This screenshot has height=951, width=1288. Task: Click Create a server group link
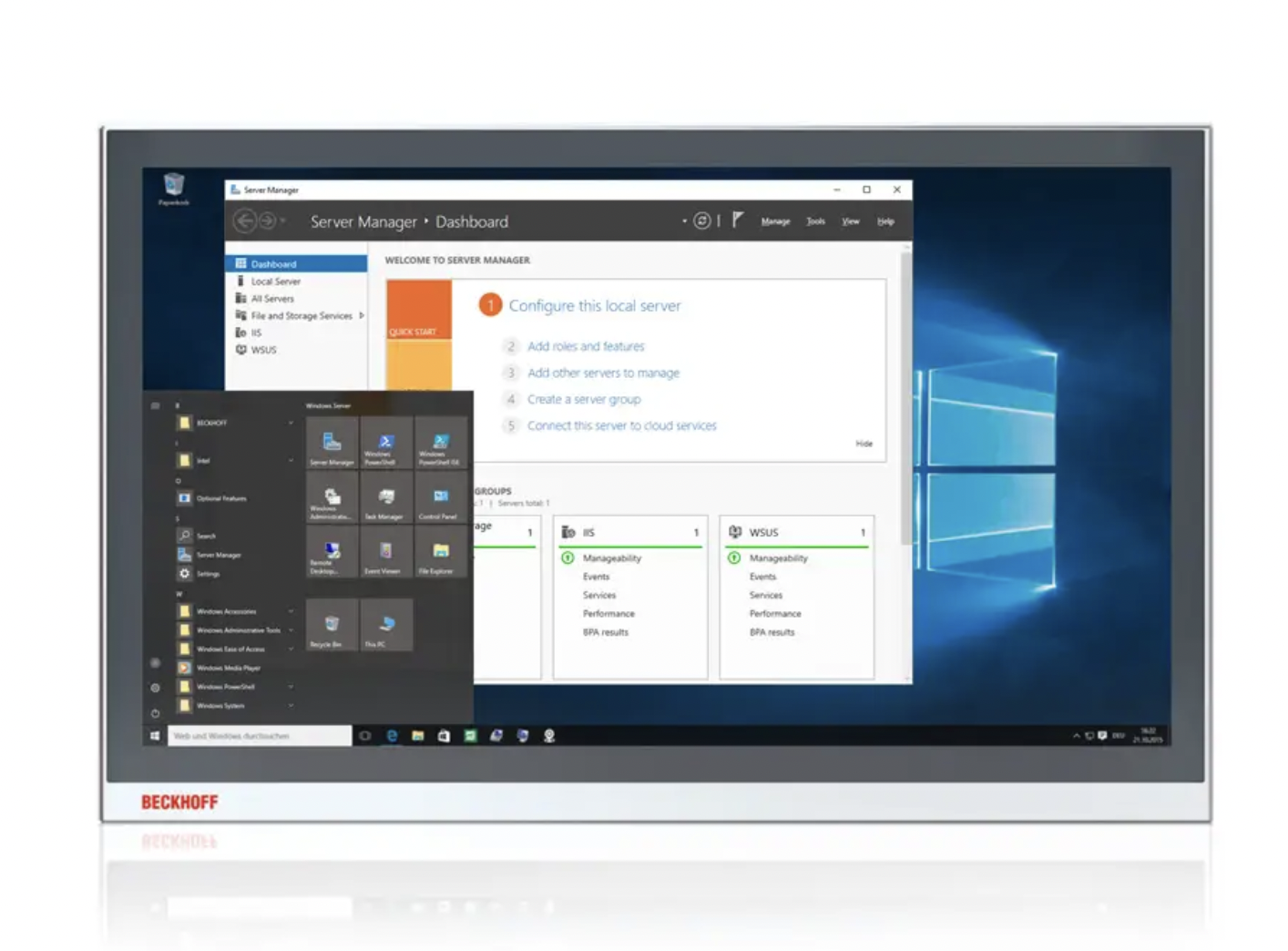pos(584,399)
